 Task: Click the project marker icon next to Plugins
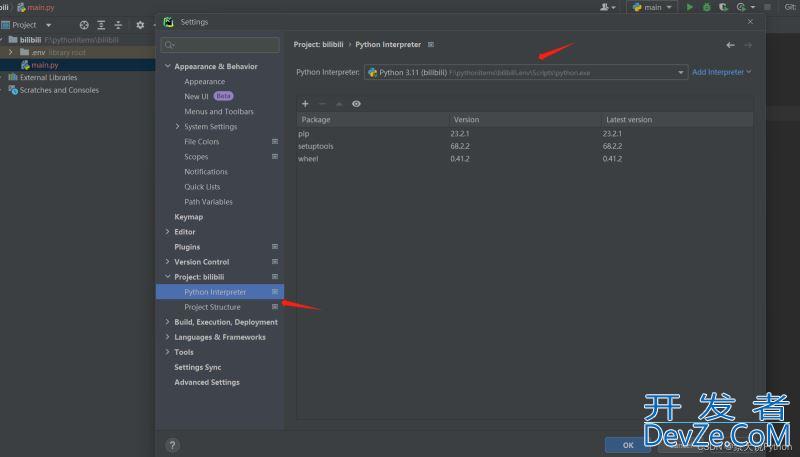[275, 246]
